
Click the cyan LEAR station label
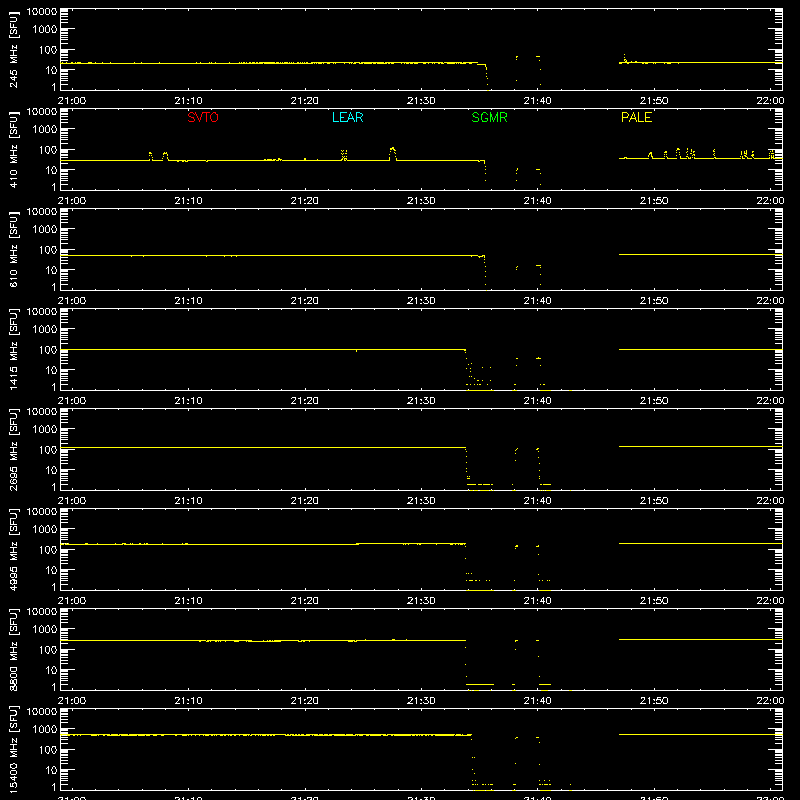(347, 117)
